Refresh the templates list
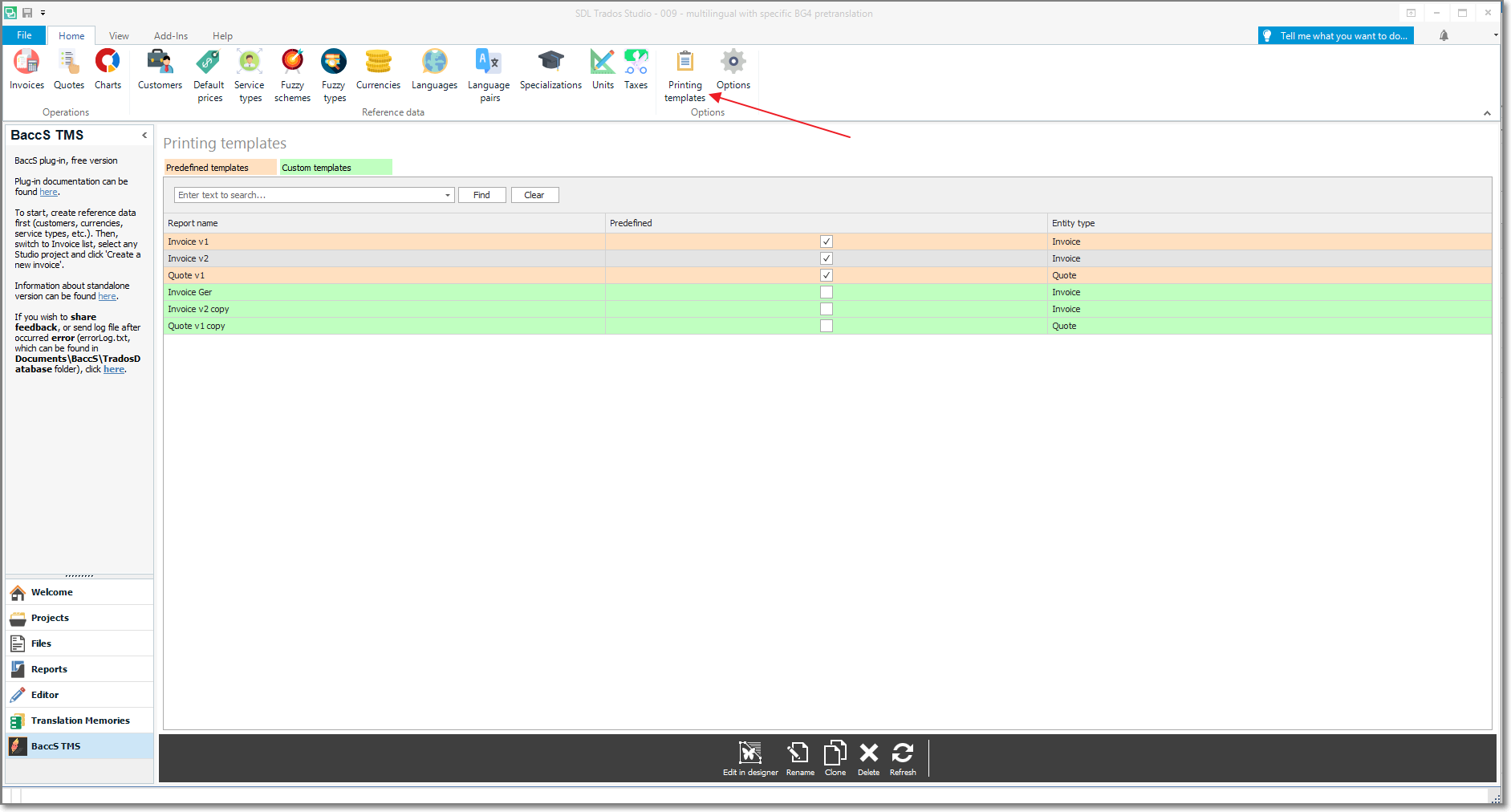The height and width of the screenshot is (812, 1511). click(903, 759)
